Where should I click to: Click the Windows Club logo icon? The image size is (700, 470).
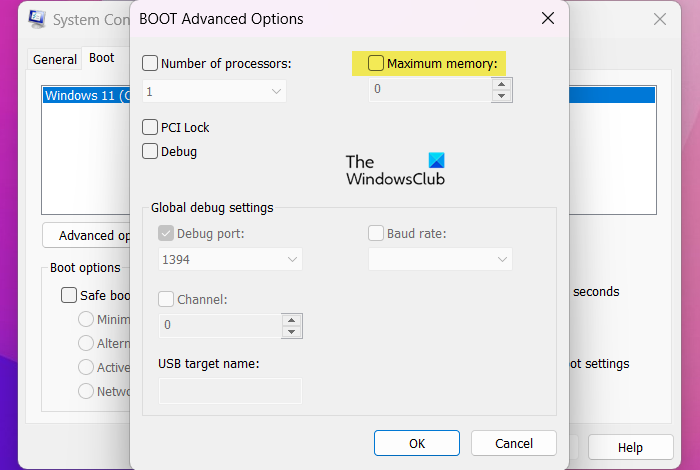435,161
